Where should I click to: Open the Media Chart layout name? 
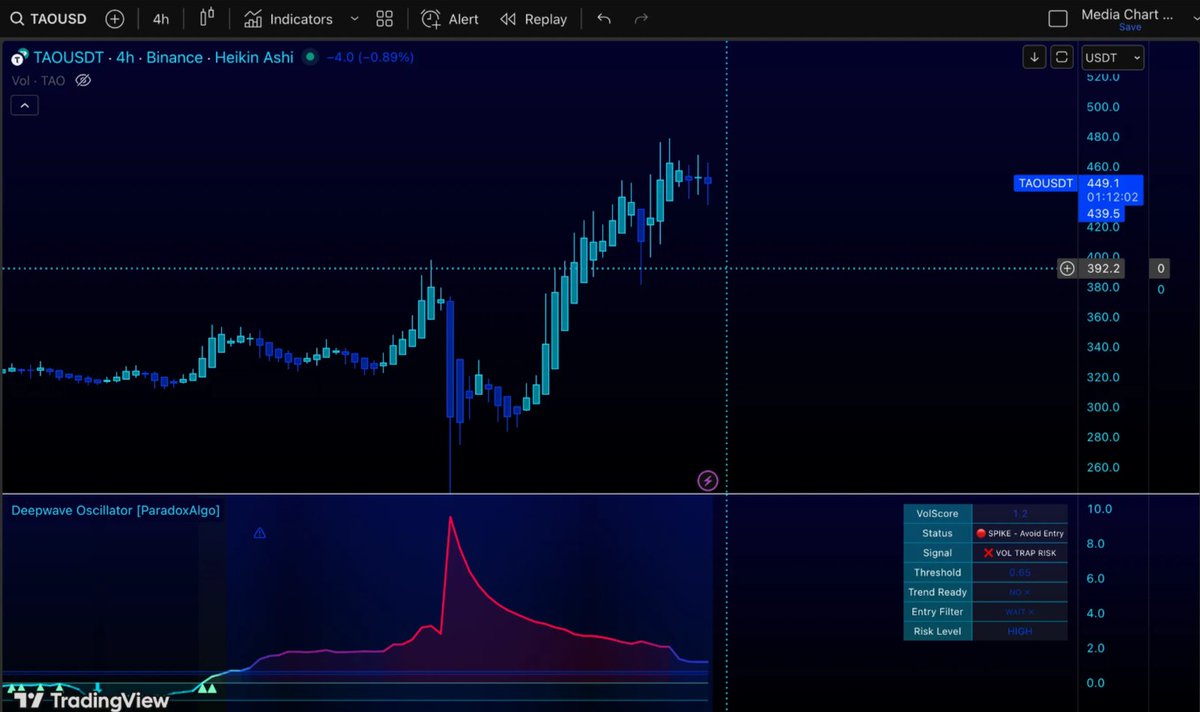coord(1127,15)
